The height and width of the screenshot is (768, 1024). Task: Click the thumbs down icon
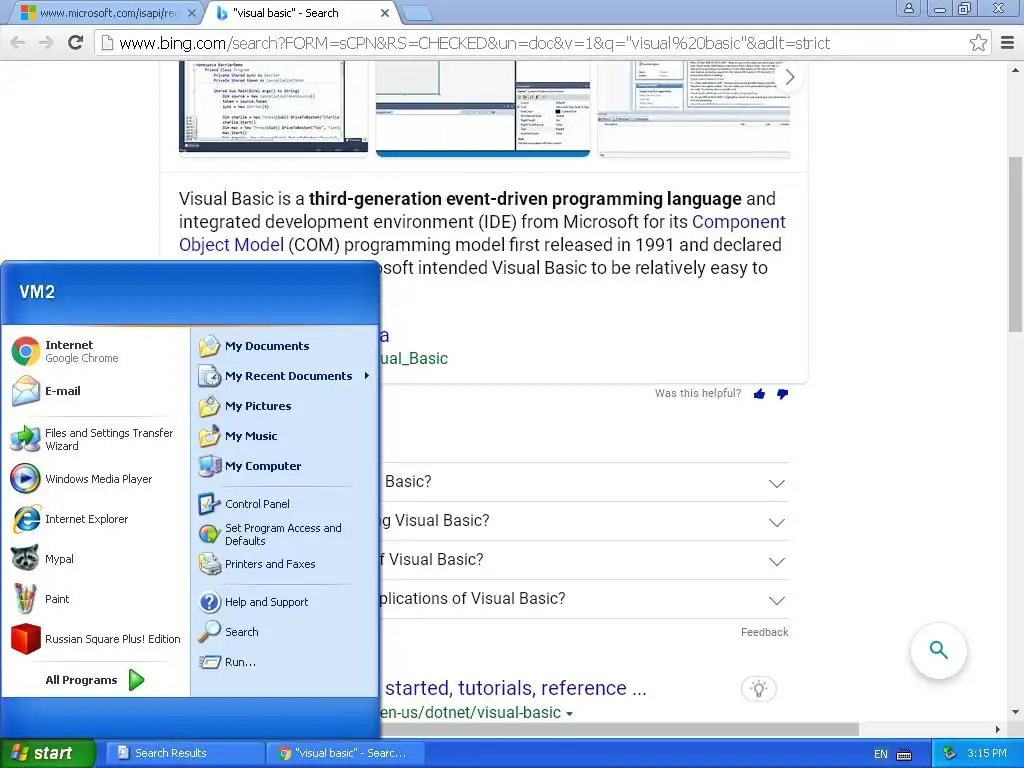[782, 394]
